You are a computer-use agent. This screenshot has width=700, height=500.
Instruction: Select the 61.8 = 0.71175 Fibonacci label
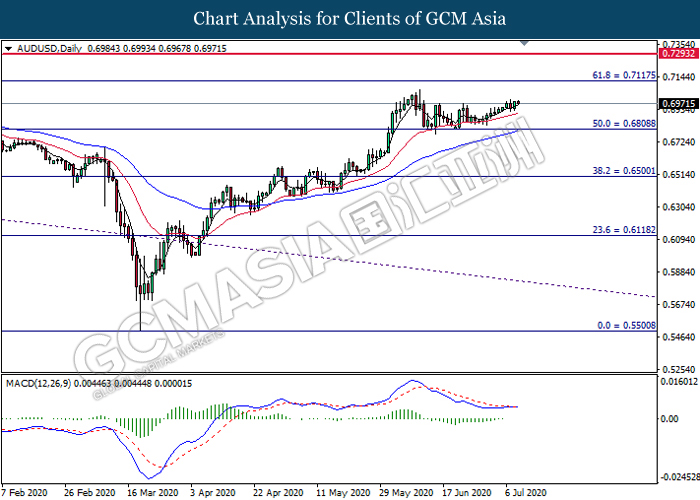tap(624, 75)
